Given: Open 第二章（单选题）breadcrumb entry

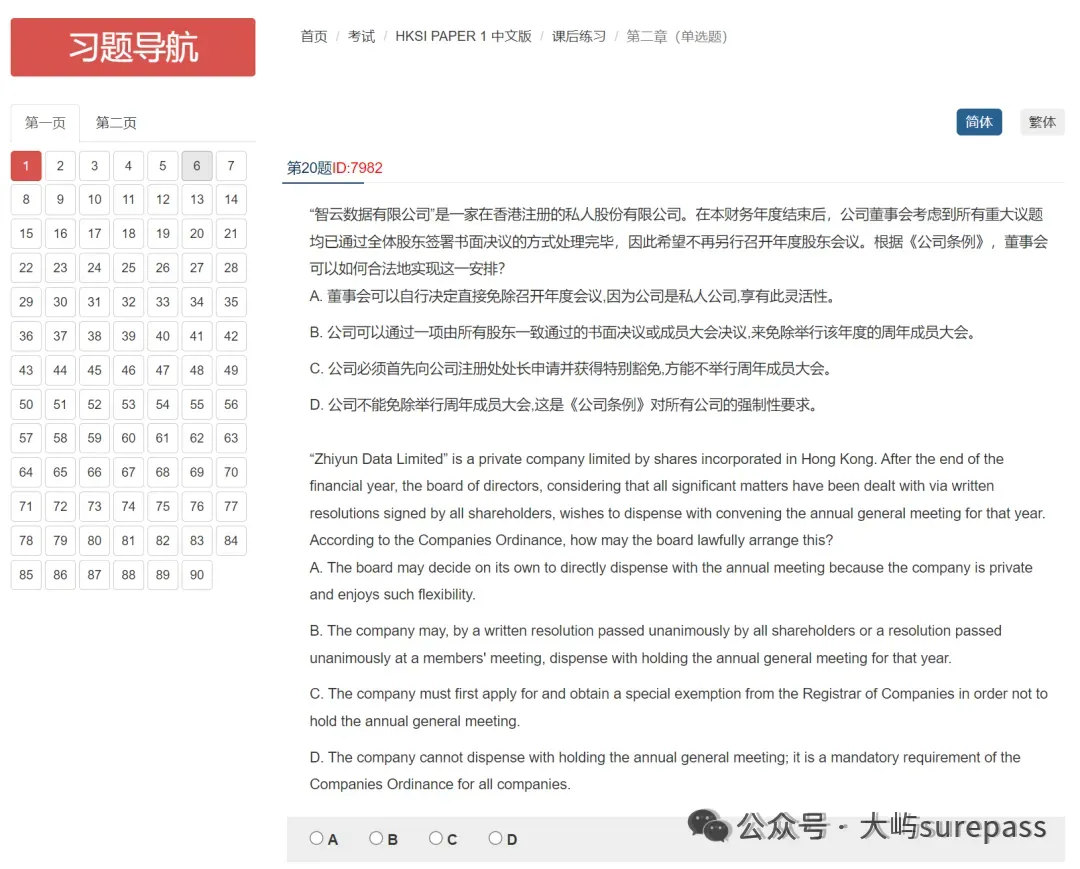Looking at the screenshot, I should tap(674, 36).
